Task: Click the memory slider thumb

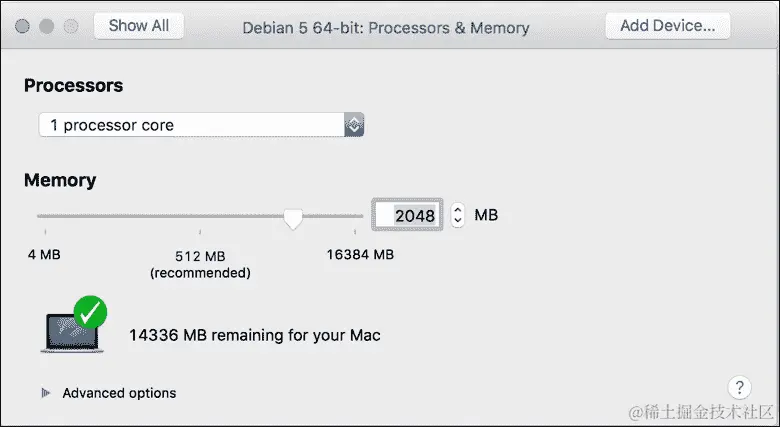Action: coord(293,218)
